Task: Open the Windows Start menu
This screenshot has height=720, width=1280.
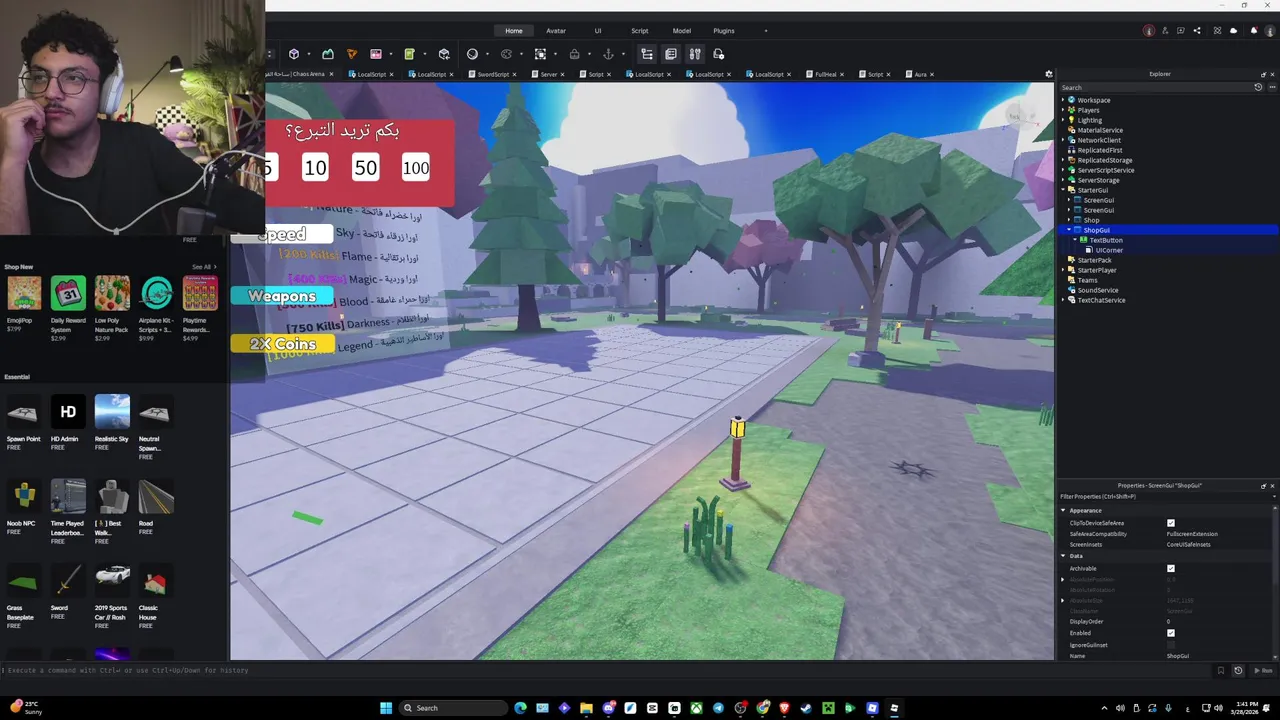Action: (386, 708)
